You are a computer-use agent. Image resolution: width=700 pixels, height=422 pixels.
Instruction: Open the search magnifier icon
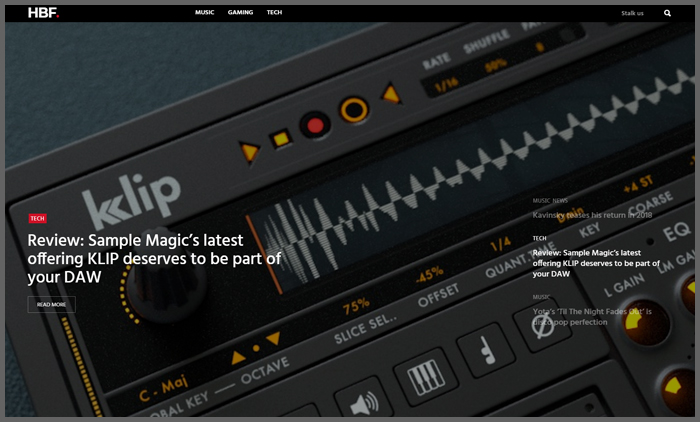[667, 13]
